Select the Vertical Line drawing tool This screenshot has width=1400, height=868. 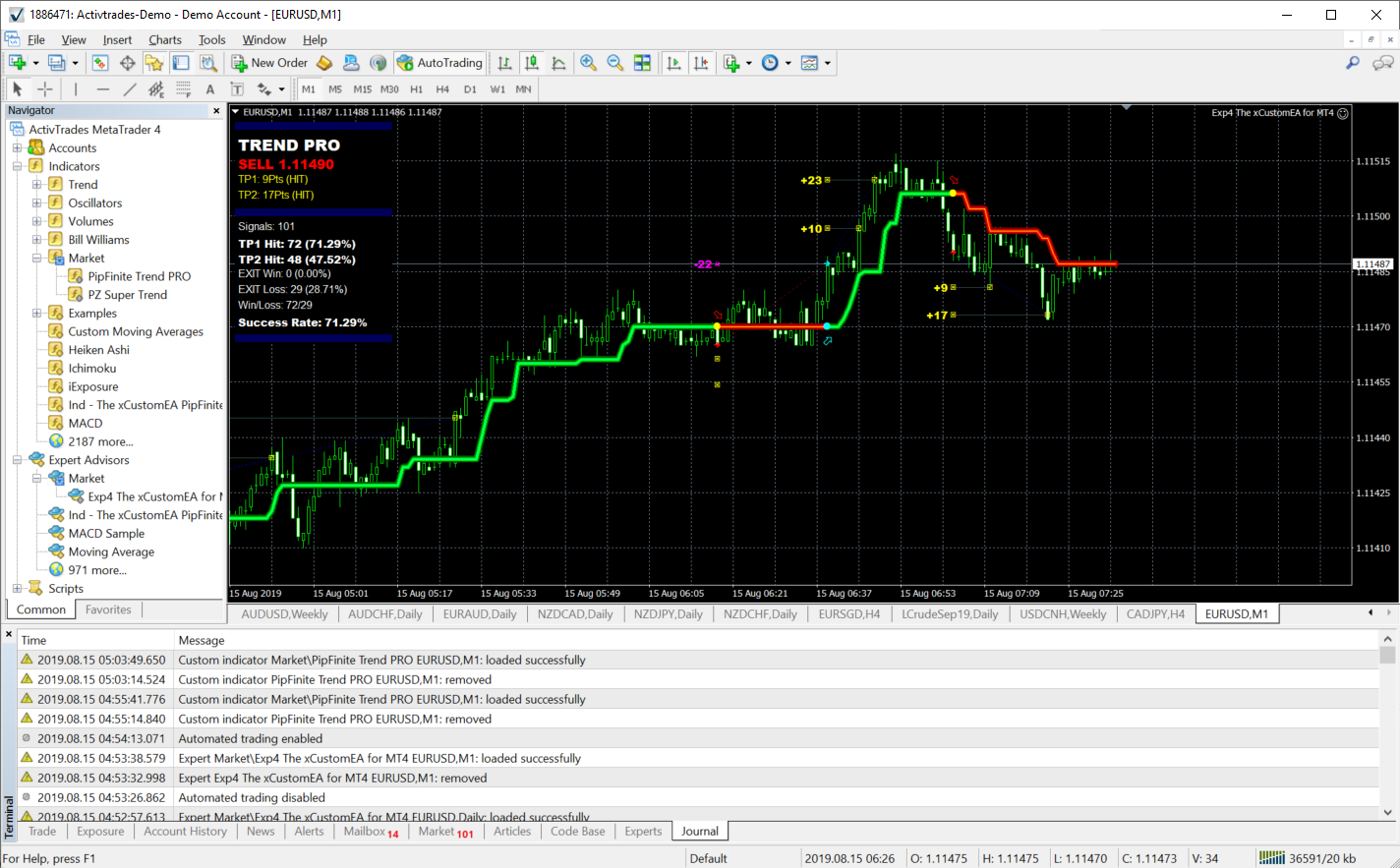pyautogui.click(x=76, y=89)
